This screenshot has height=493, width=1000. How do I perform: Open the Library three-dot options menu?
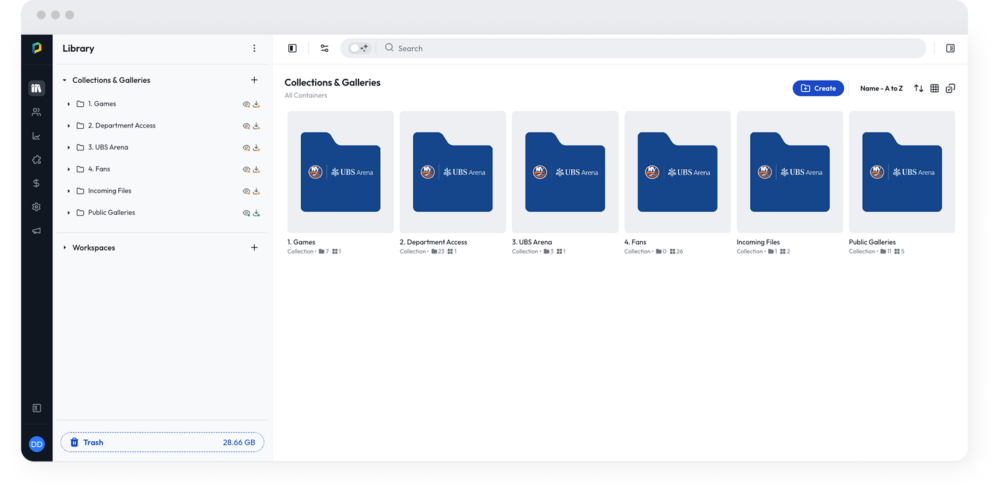pyautogui.click(x=254, y=48)
